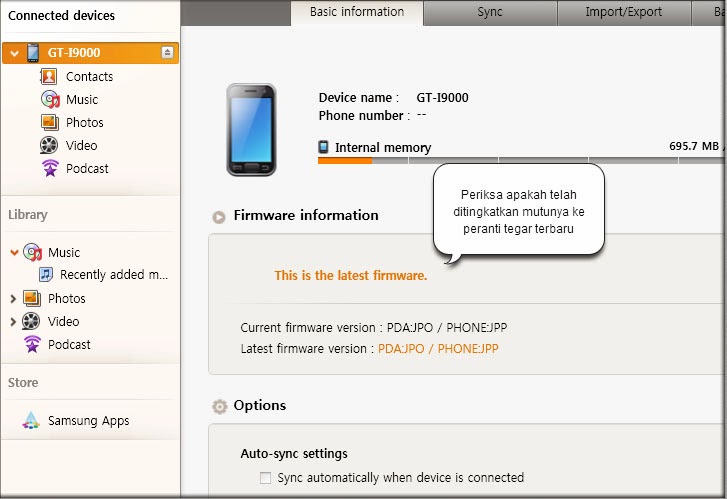Click the Library Music disc icon
This screenshot has width=727, height=499.
click(32, 252)
